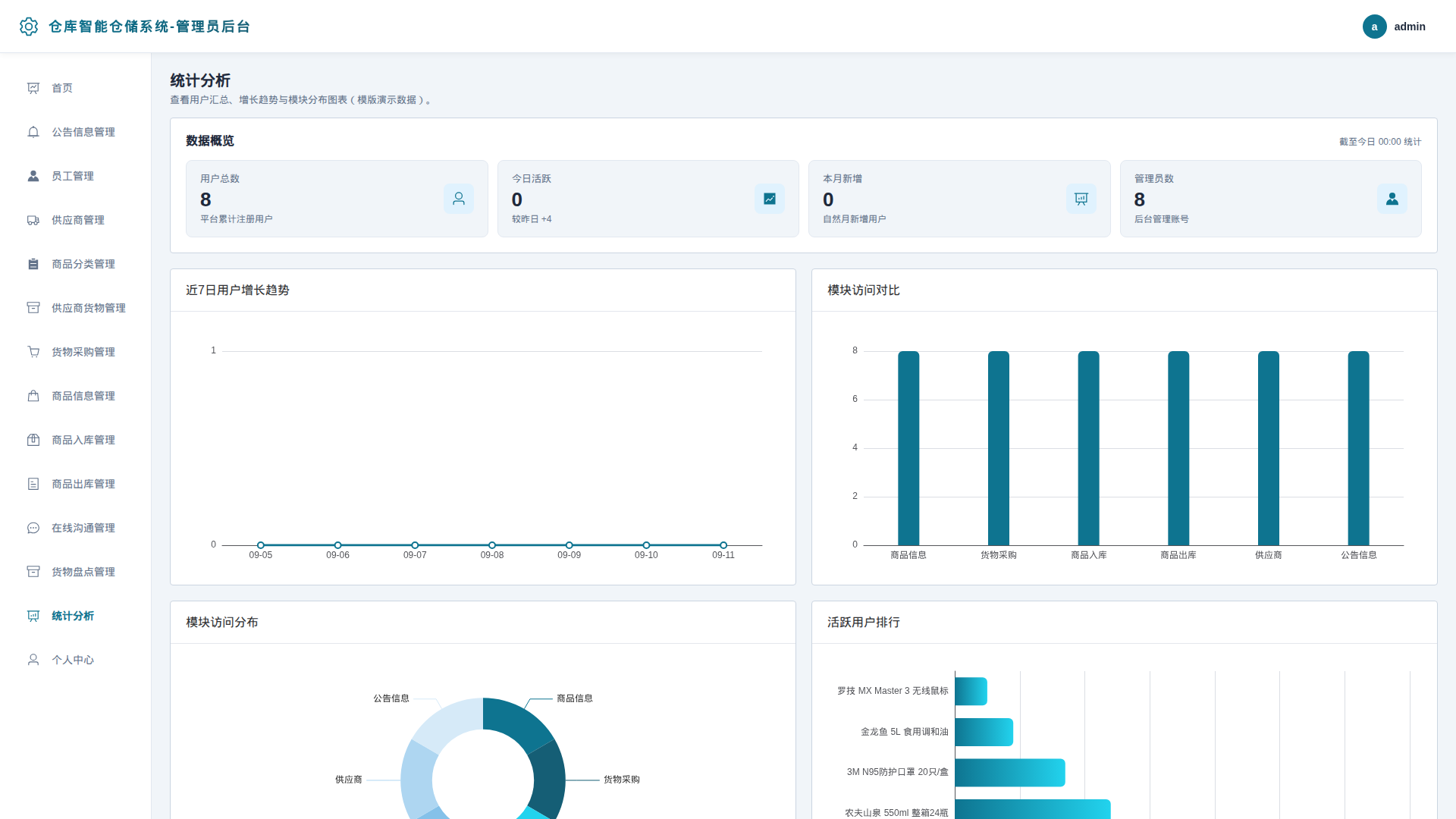This screenshot has width=1456, height=819.
Task: Click the 09-11 data point on trend line
Action: click(x=723, y=545)
